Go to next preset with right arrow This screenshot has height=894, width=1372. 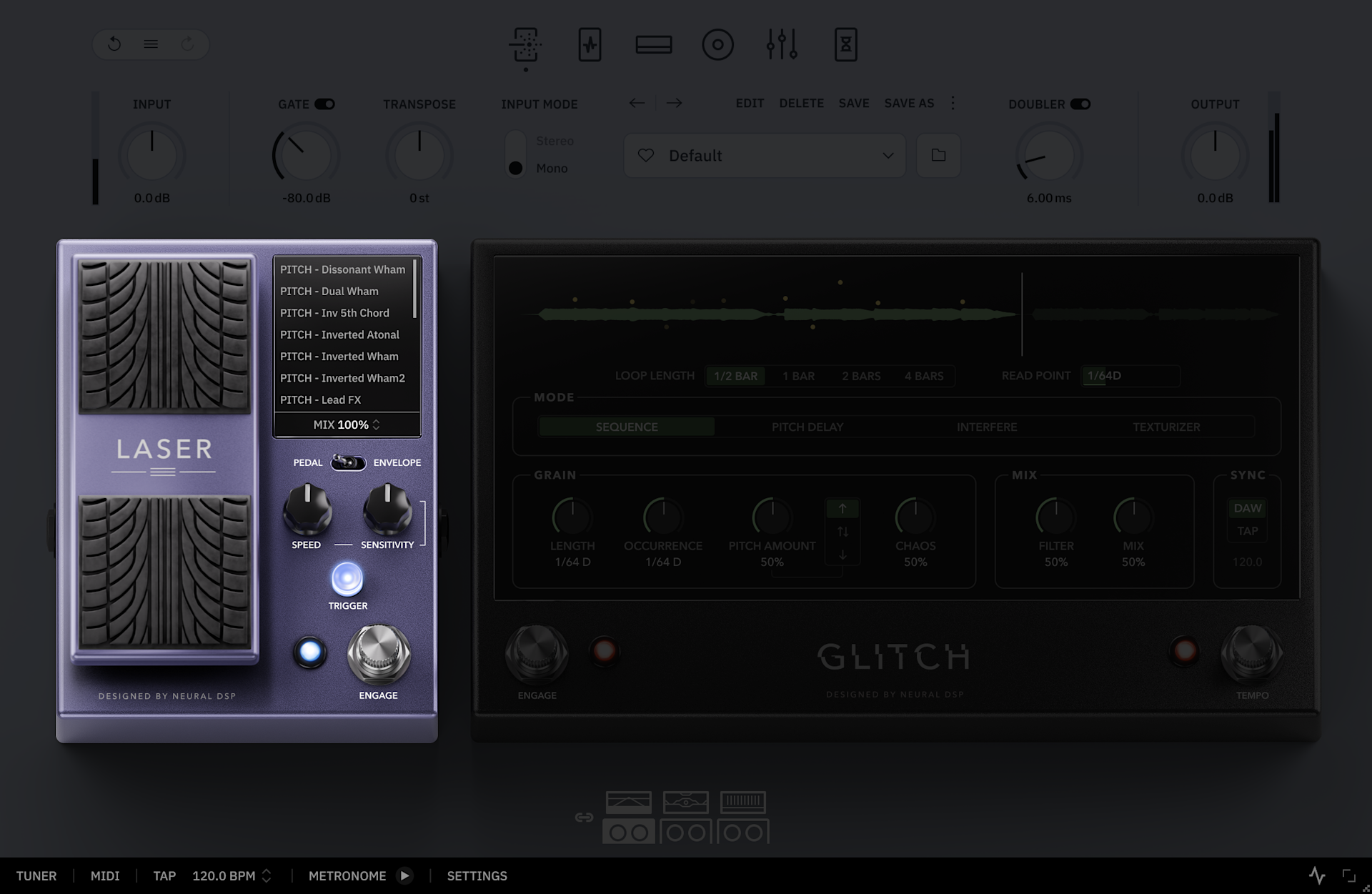(674, 103)
